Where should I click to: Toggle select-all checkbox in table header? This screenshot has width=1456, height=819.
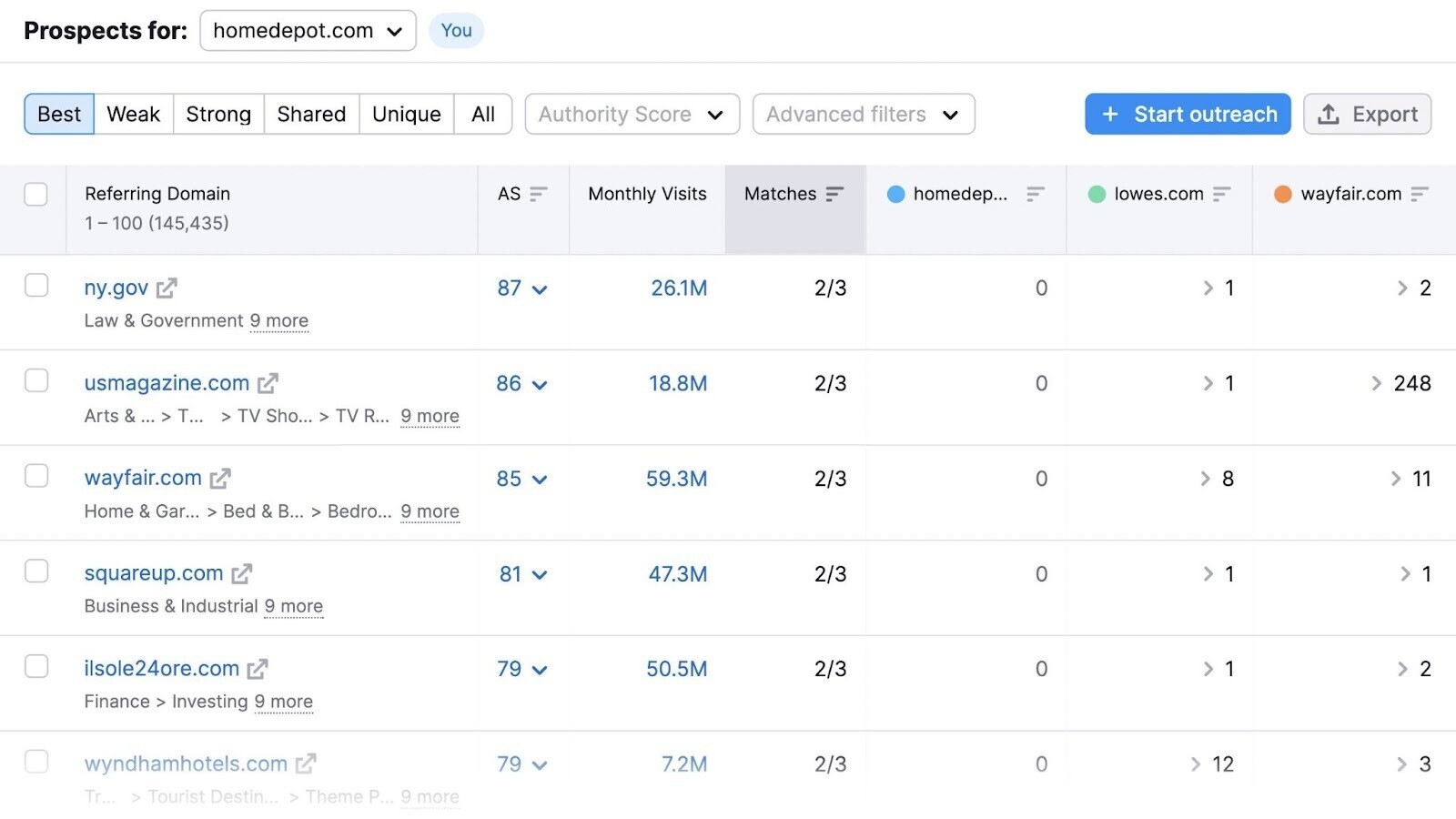click(36, 194)
